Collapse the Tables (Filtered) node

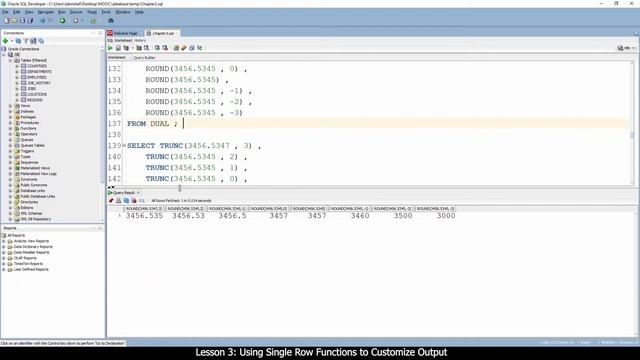tap(11, 60)
